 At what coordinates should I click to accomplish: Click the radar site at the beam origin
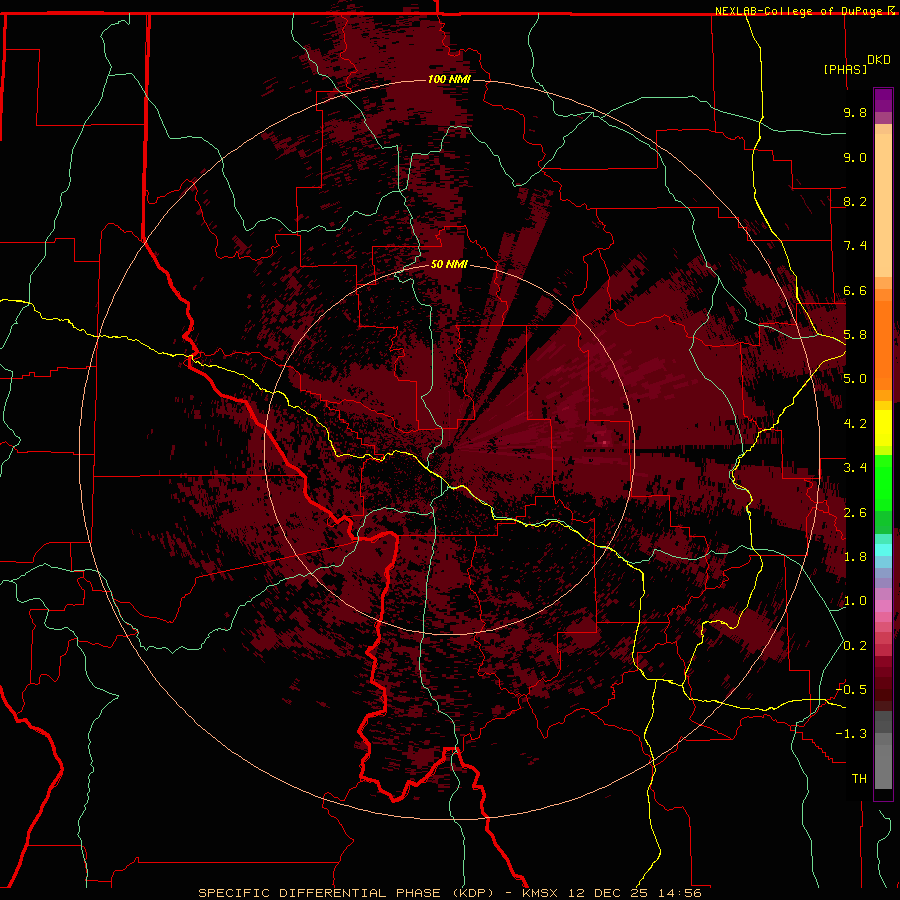(x=449, y=450)
